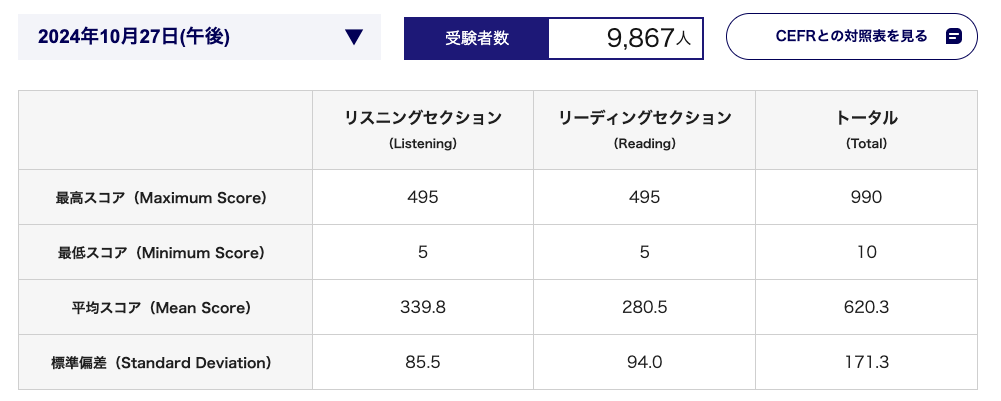Click the Total minimum score 10
The image size is (1001, 401).
[867, 252]
